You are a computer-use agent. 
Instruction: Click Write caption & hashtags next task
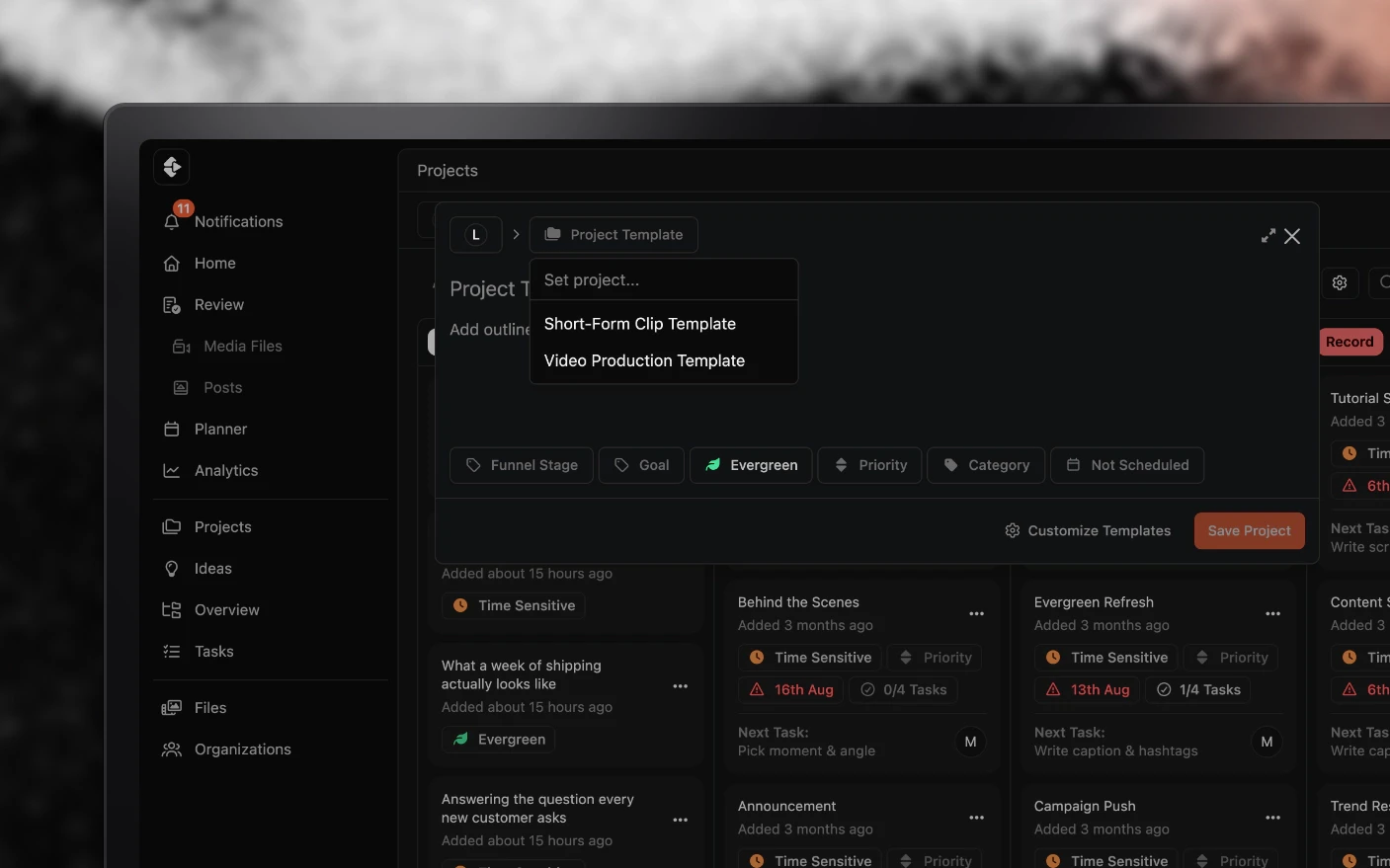(1115, 751)
